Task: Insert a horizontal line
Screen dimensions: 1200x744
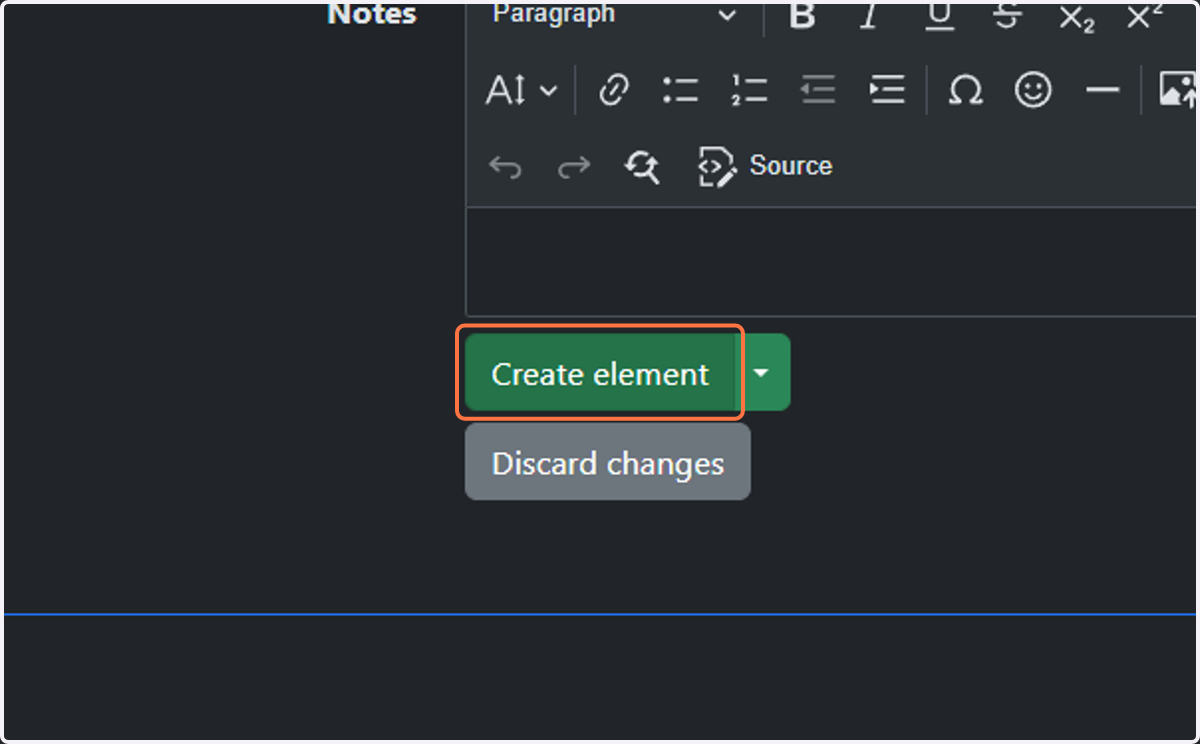Action: [x=1102, y=91]
